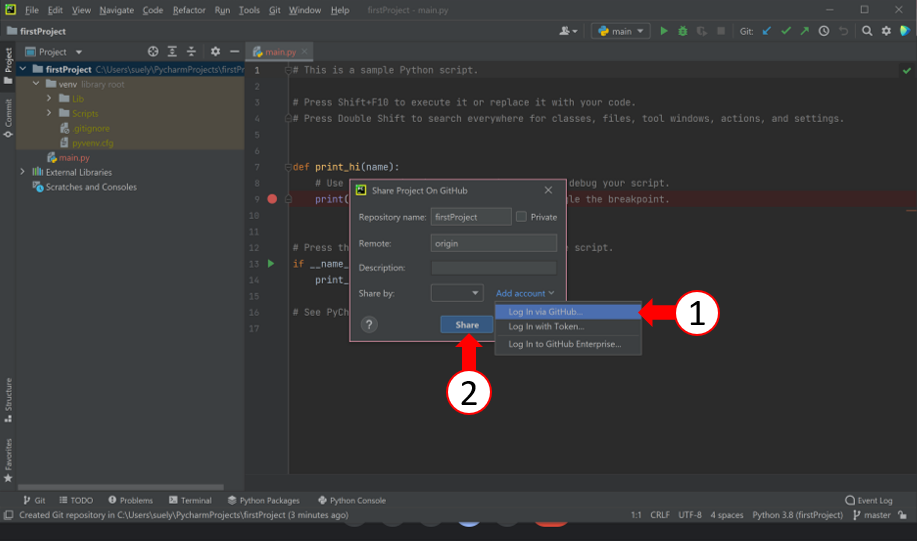
Task: Open Search Everywhere with the magnifier icon
Action: coord(867,31)
